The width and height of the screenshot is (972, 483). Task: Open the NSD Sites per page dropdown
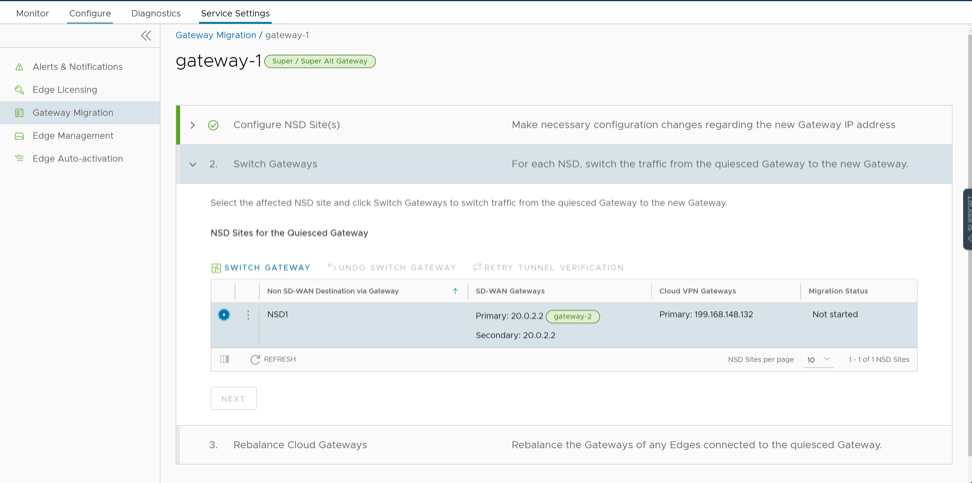click(818, 359)
